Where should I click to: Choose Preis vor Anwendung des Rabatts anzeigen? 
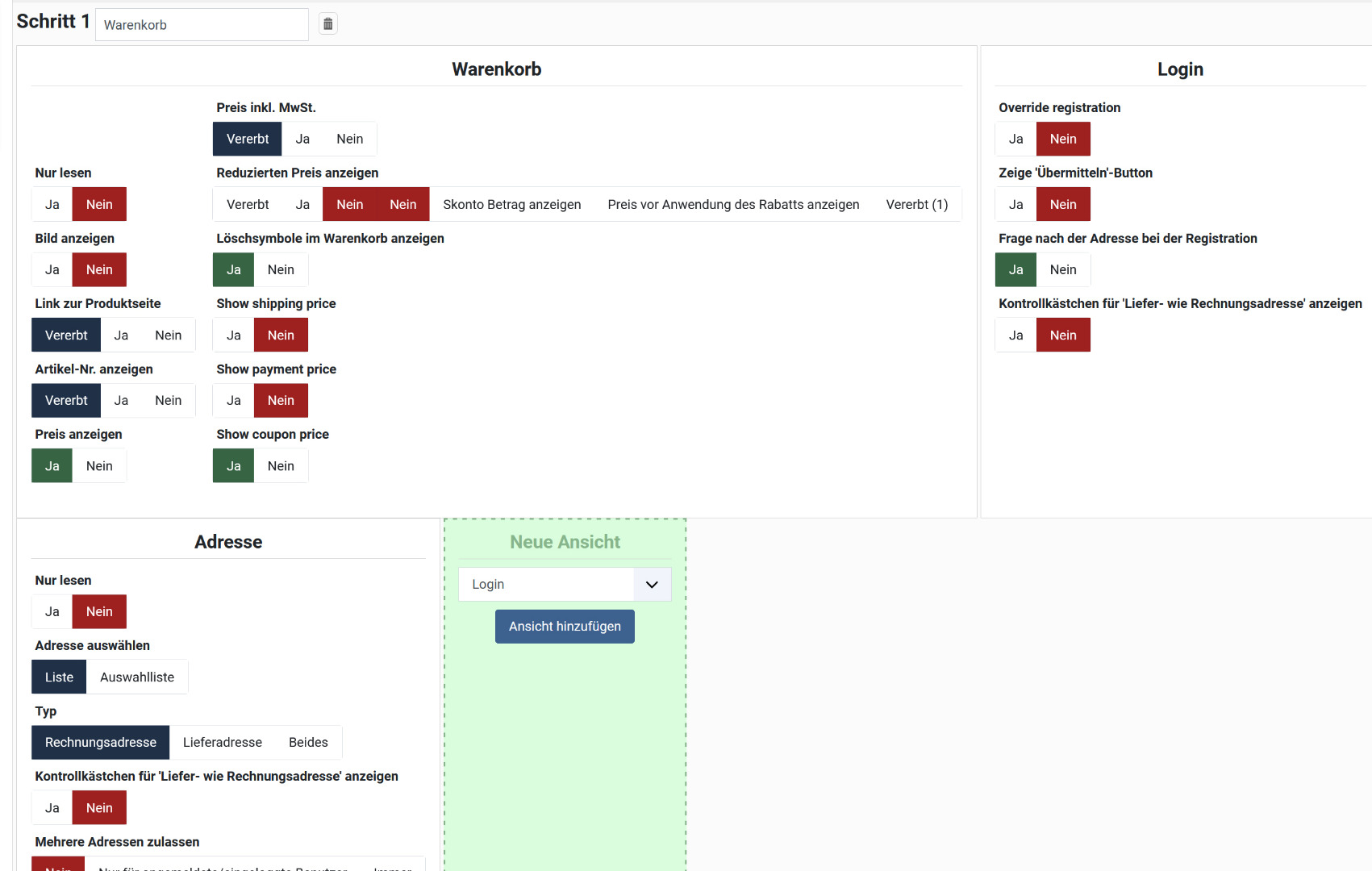click(733, 205)
